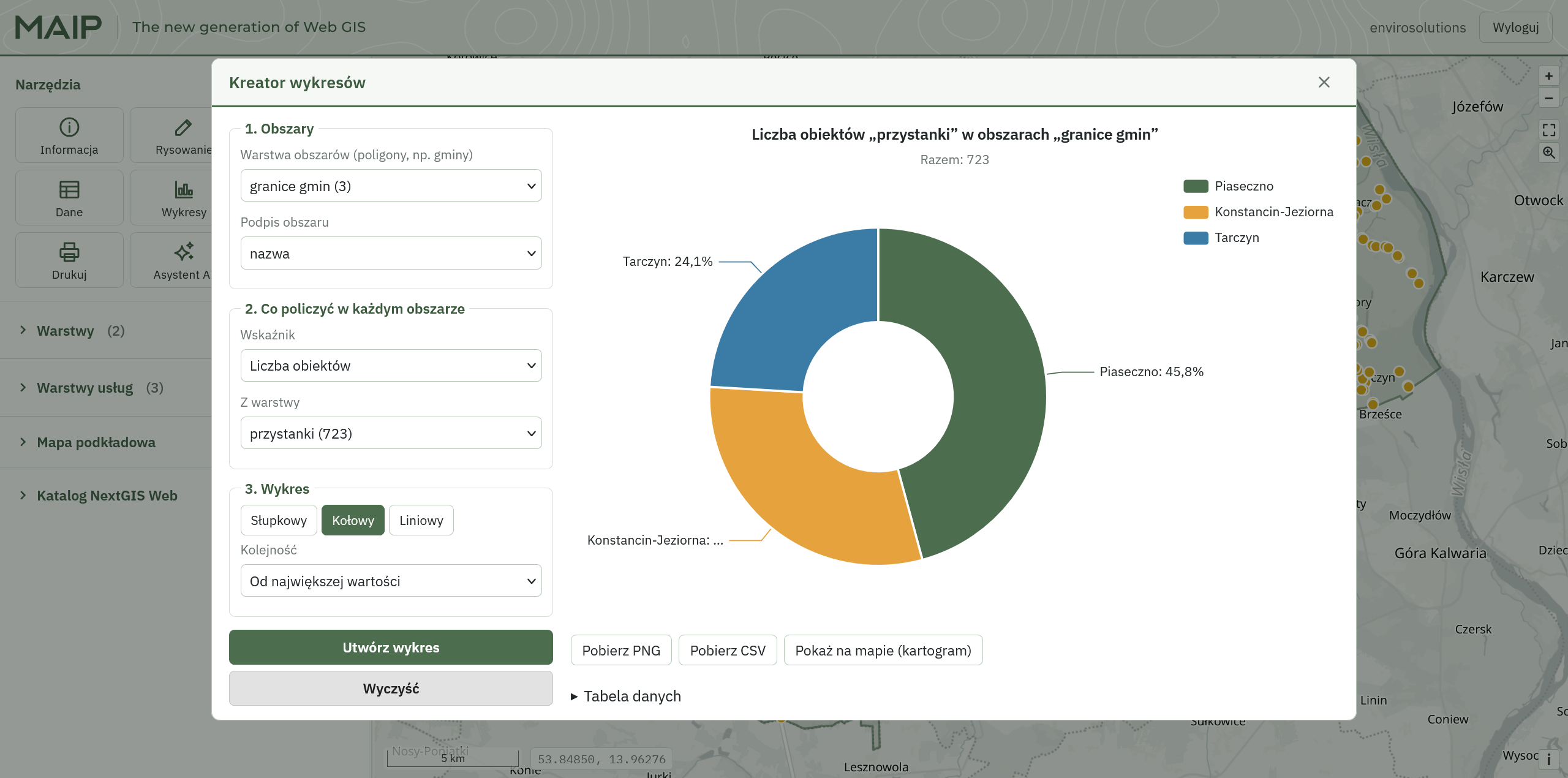The image size is (1568, 778).
Task: Close the Kreator wykresów dialog
Action: click(1324, 82)
